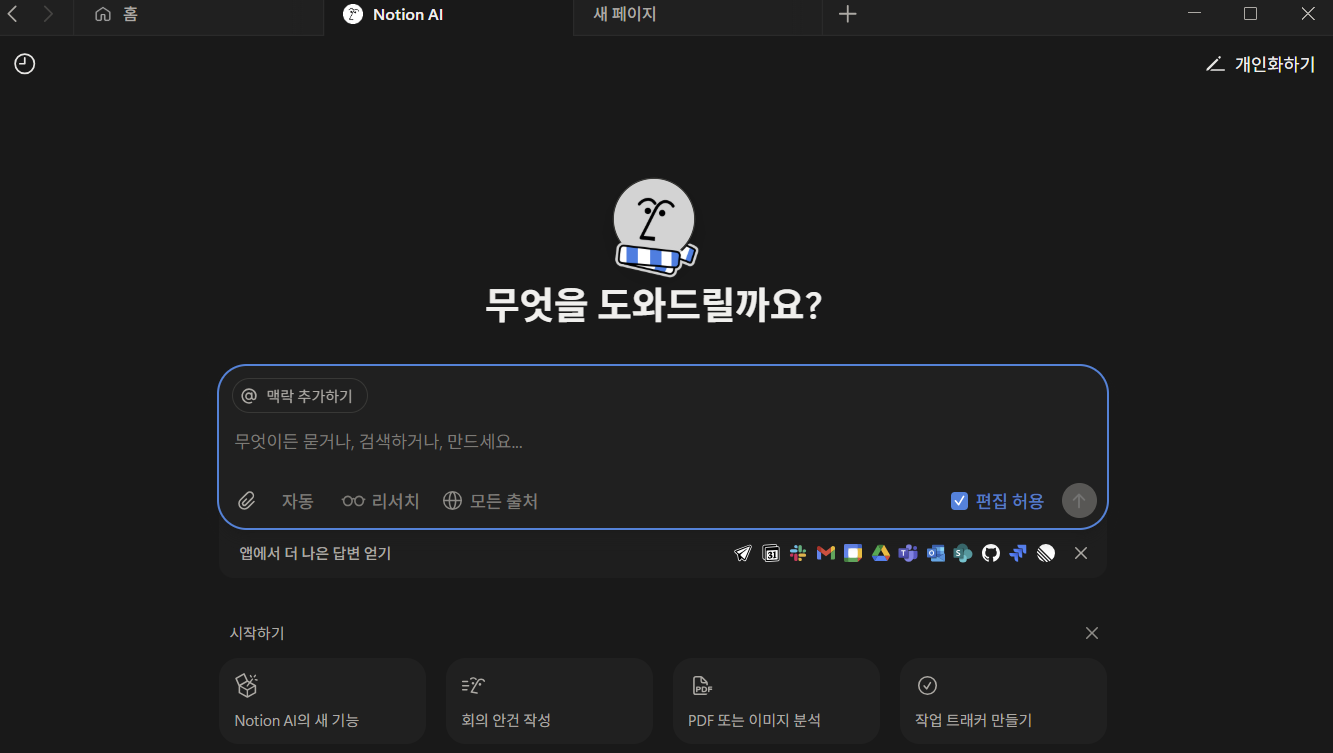Open the chat history clock icon
This screenshot has width=1333, height=753.
pos(24,63)
